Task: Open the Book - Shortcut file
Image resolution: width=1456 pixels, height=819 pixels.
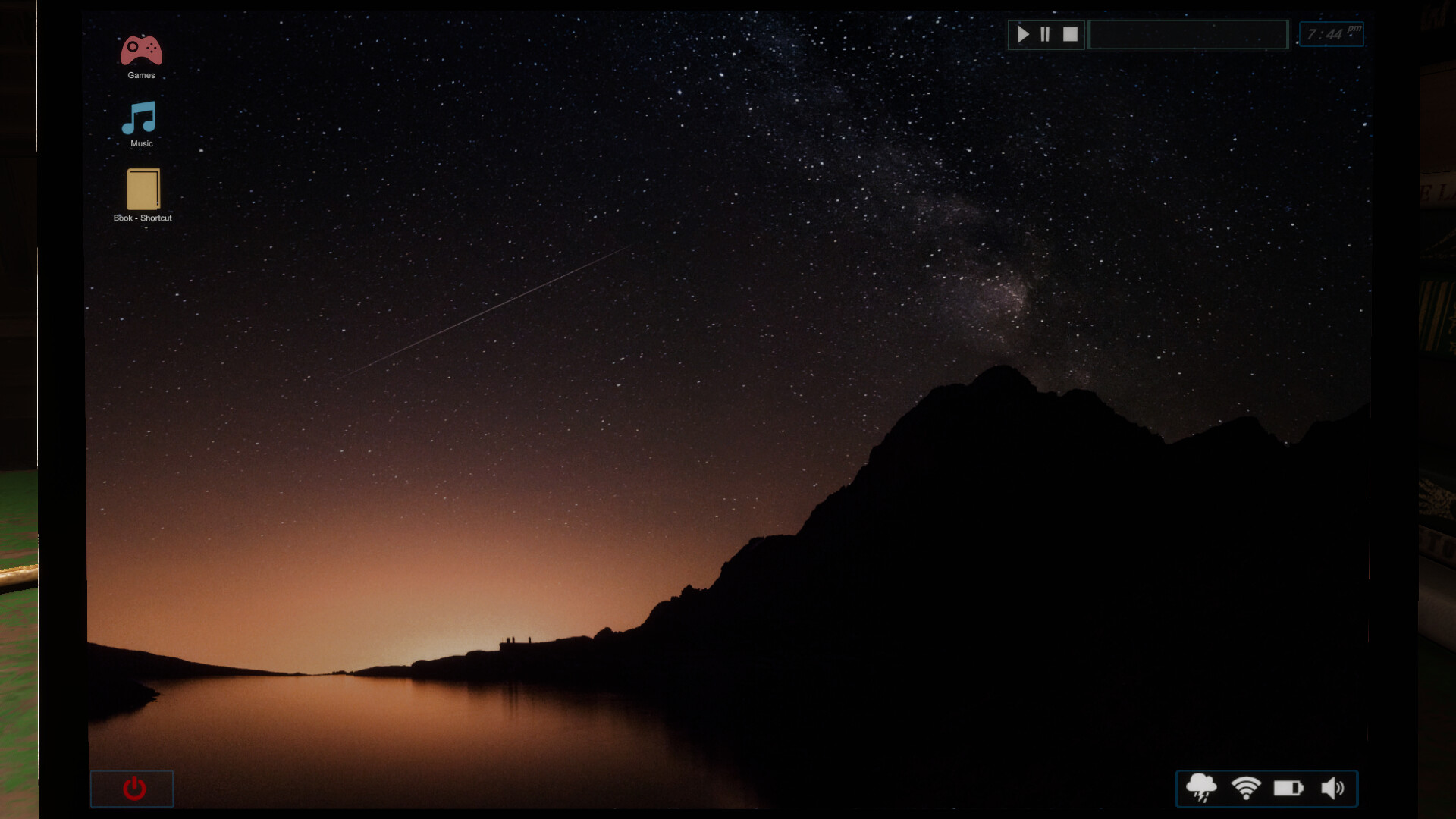Action: point(141,190)
